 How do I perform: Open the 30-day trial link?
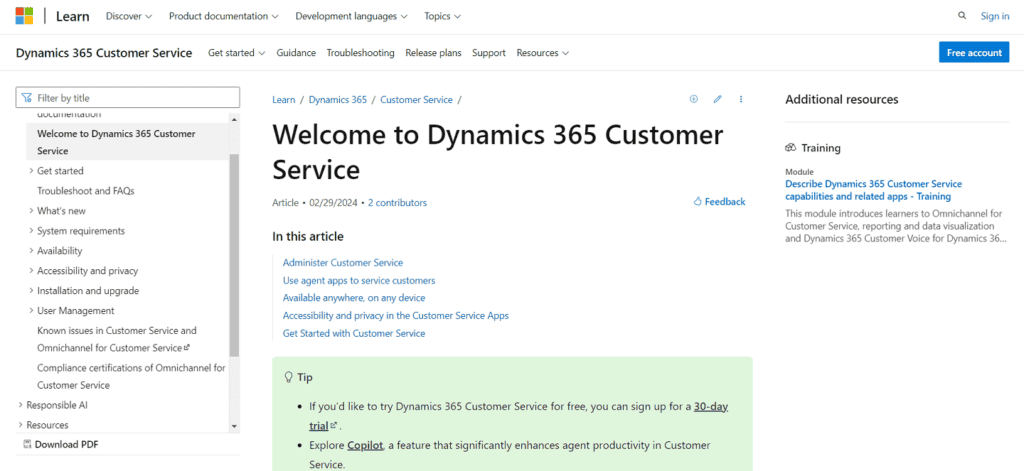pos(711,406)
